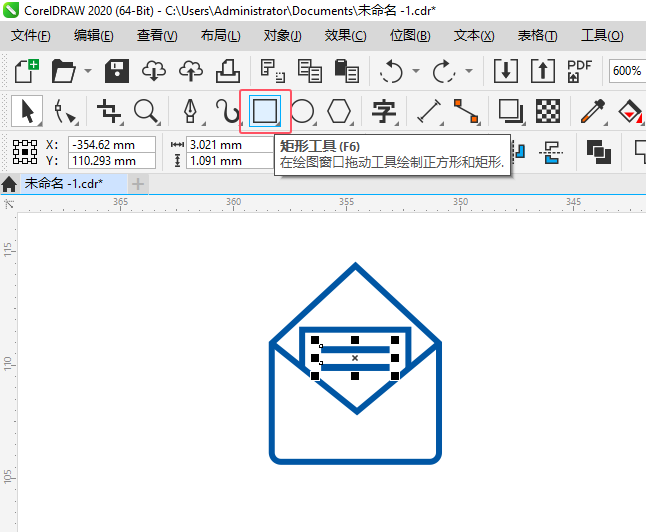Choose the Crop tool

[x=109, y=111]
